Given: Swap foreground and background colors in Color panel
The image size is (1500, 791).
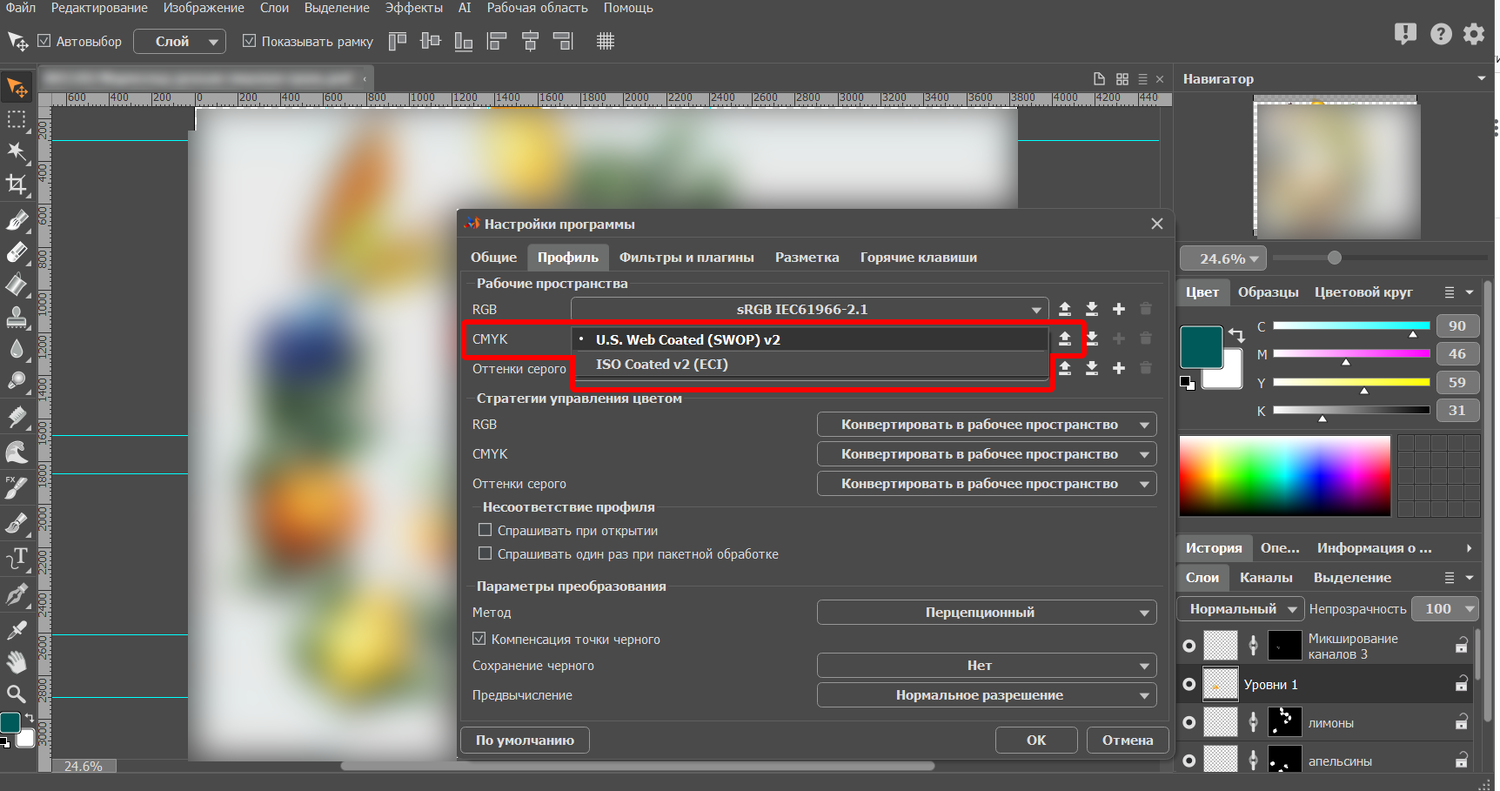Looking at the screenshot, I should coord(1236,336).
